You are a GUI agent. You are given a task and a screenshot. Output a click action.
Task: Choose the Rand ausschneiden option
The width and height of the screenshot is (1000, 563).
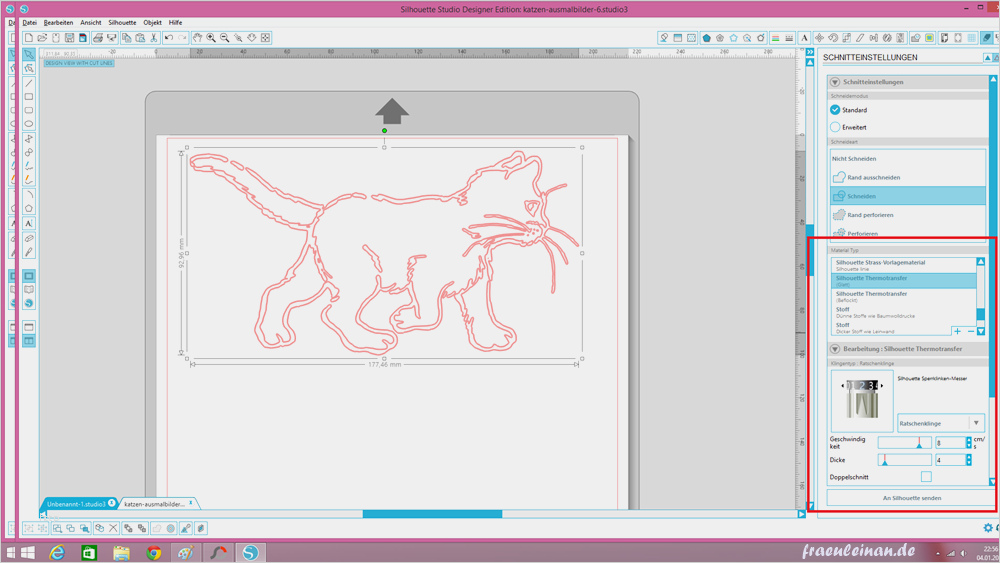click(x=908, y=177)
